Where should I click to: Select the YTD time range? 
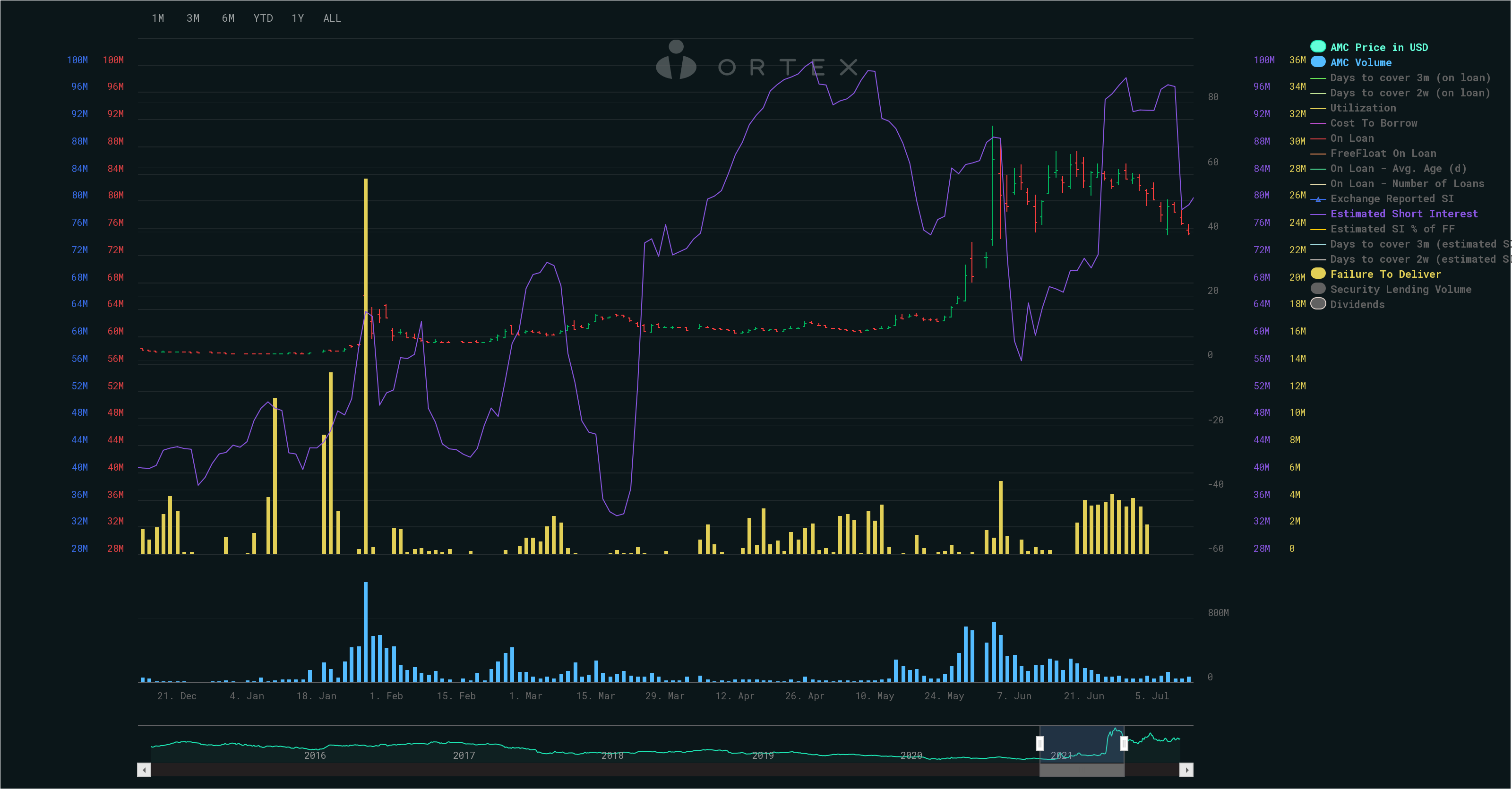click(x=263, y=18)
